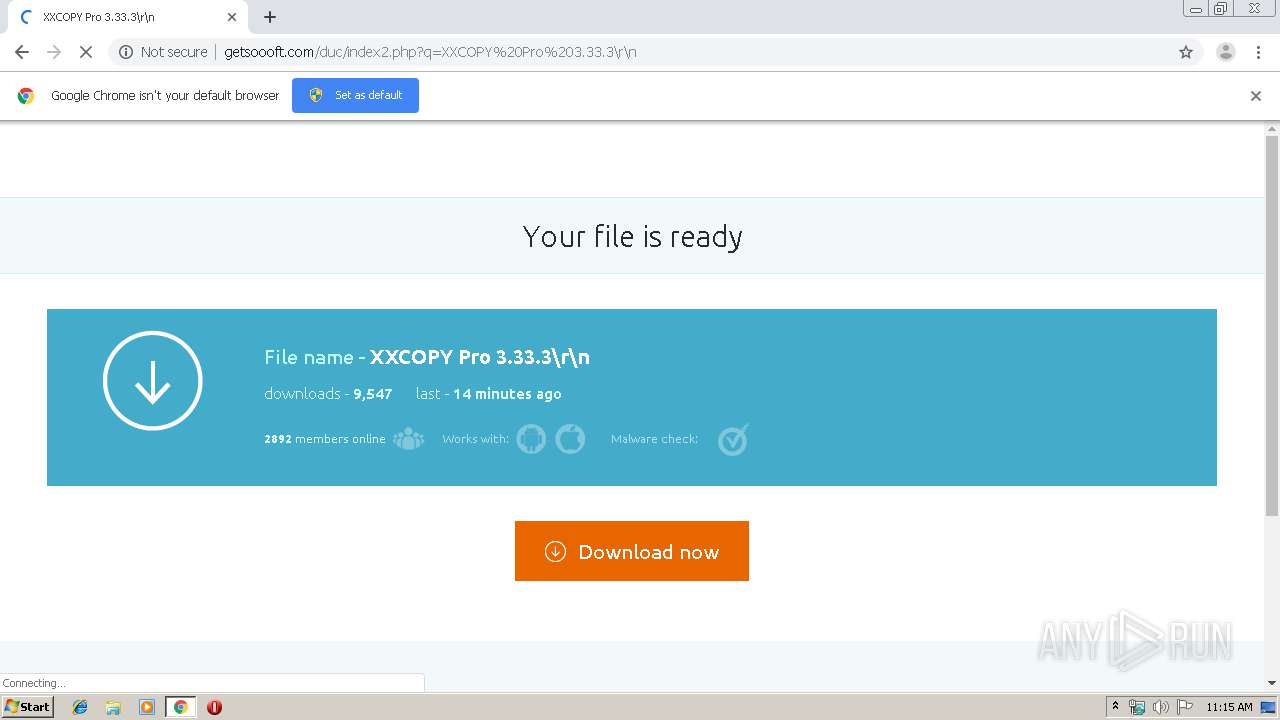Show hidden system tray icons arrow
1280x720 pixels.
point(1115,707)
